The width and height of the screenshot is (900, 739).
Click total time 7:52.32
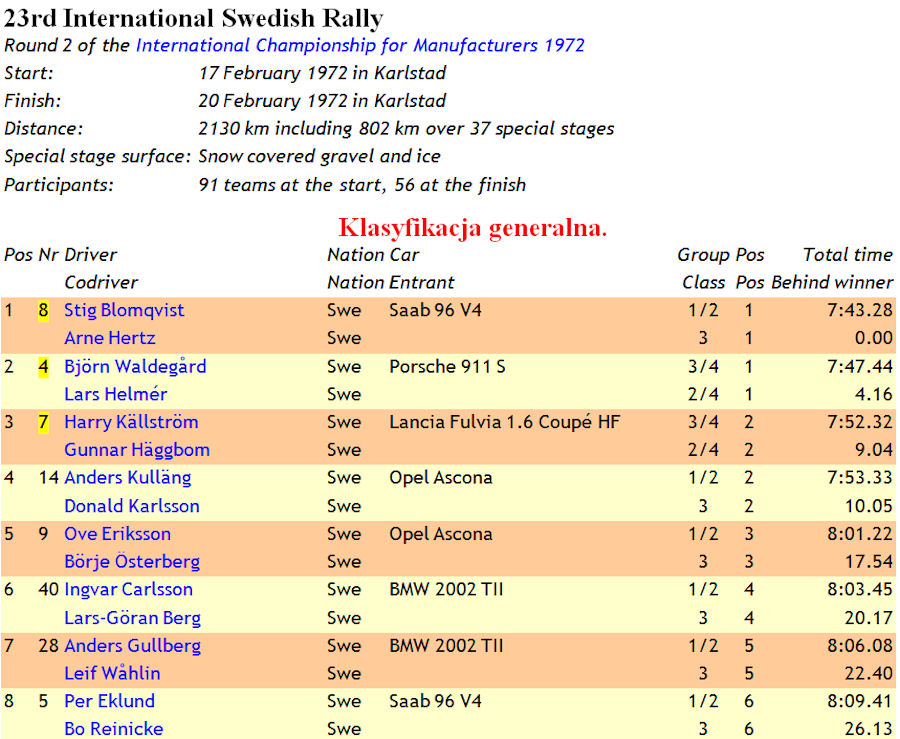[859, 422]
